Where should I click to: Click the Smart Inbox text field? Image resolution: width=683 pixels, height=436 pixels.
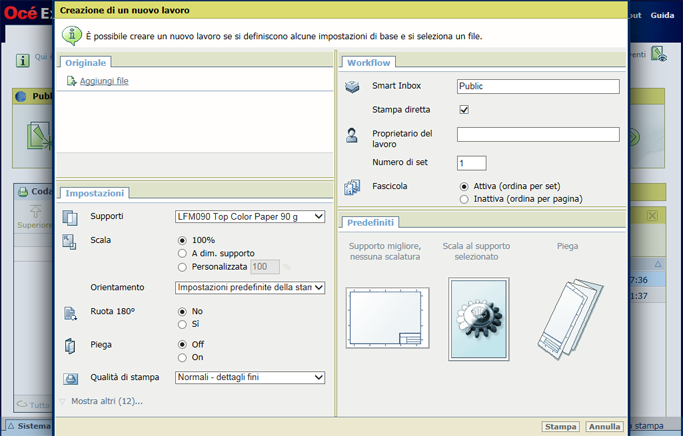pyautogui.click(x=538, y=86)
